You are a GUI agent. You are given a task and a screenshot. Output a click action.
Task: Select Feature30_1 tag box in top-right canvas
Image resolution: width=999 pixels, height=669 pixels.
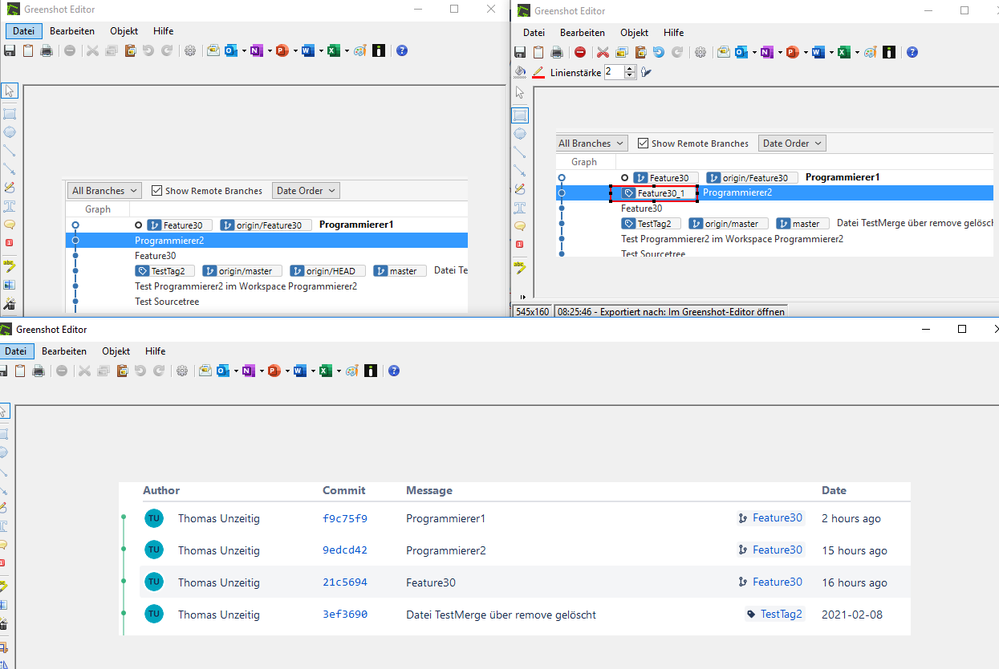tap(654, 193)
